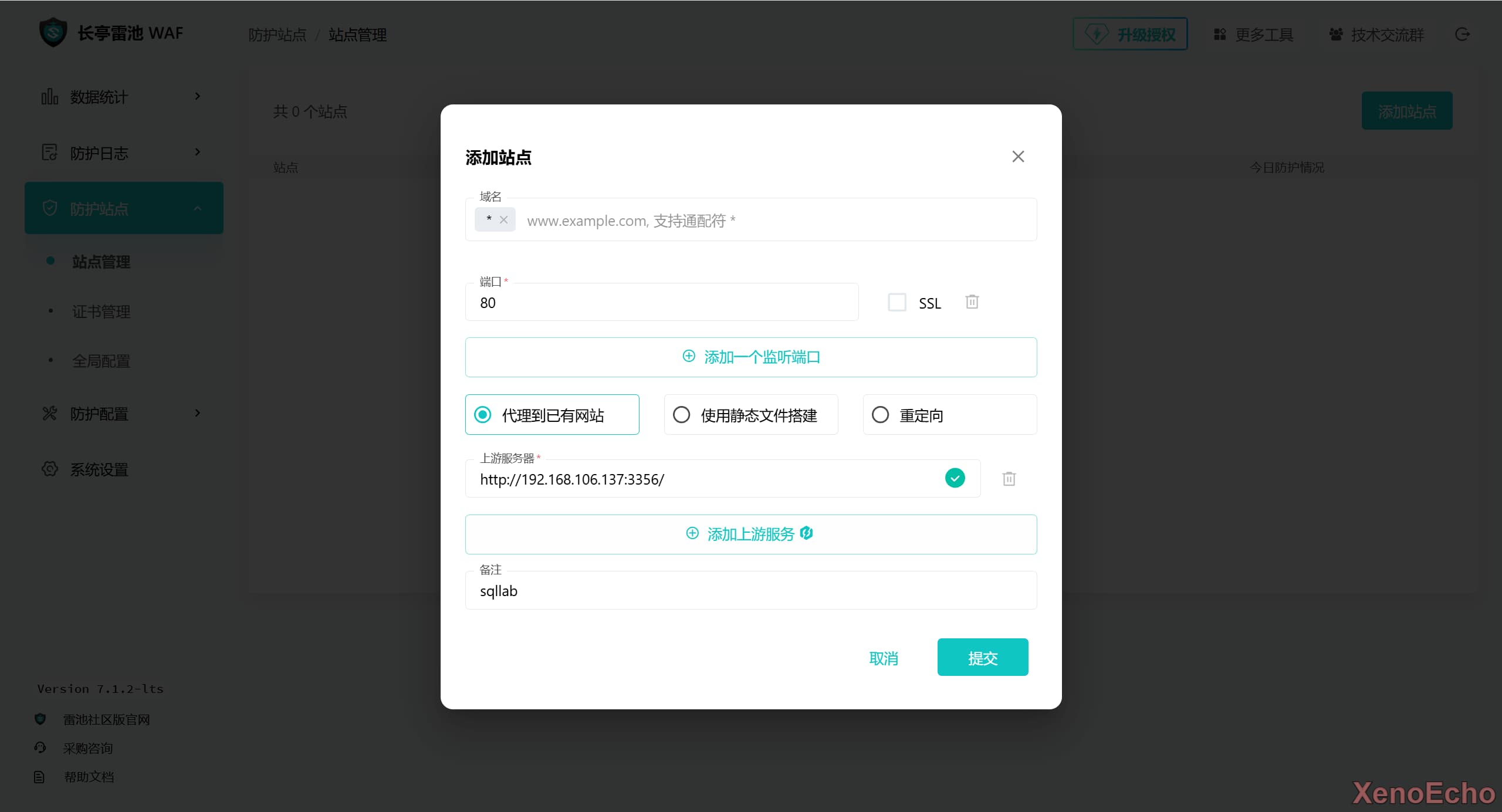
Task: Close the 添加站点 dialog
Action: pyautogui.click(x=1018, y=157)
